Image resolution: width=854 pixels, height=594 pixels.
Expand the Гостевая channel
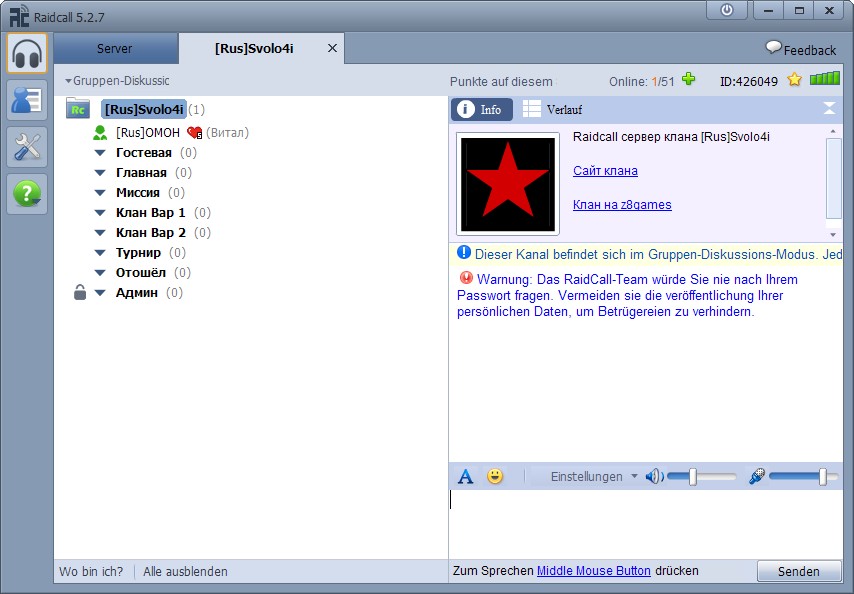(100, 153)
